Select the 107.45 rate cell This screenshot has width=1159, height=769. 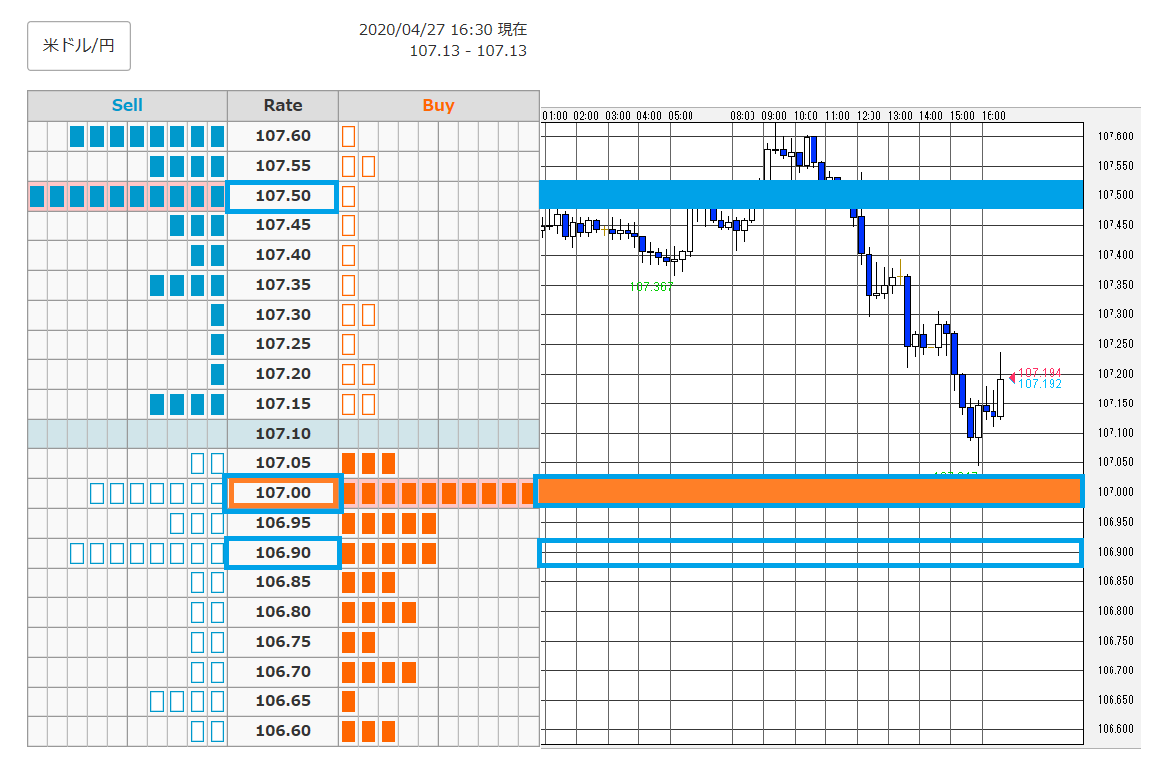coord(283,225)
